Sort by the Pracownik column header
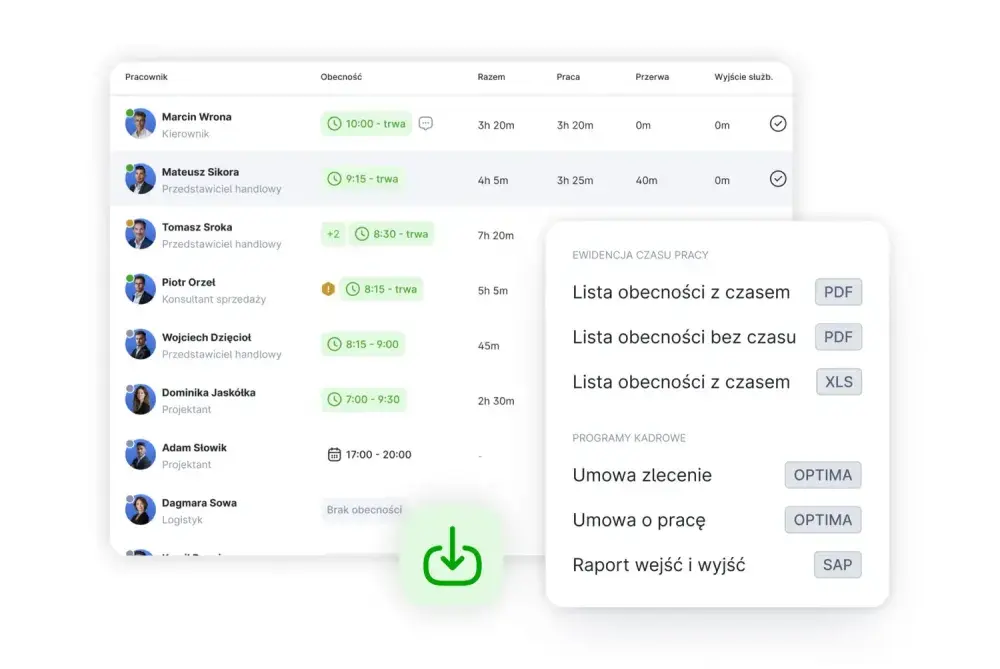Viewport: 1000px width, 669px height. click(146, 77)
